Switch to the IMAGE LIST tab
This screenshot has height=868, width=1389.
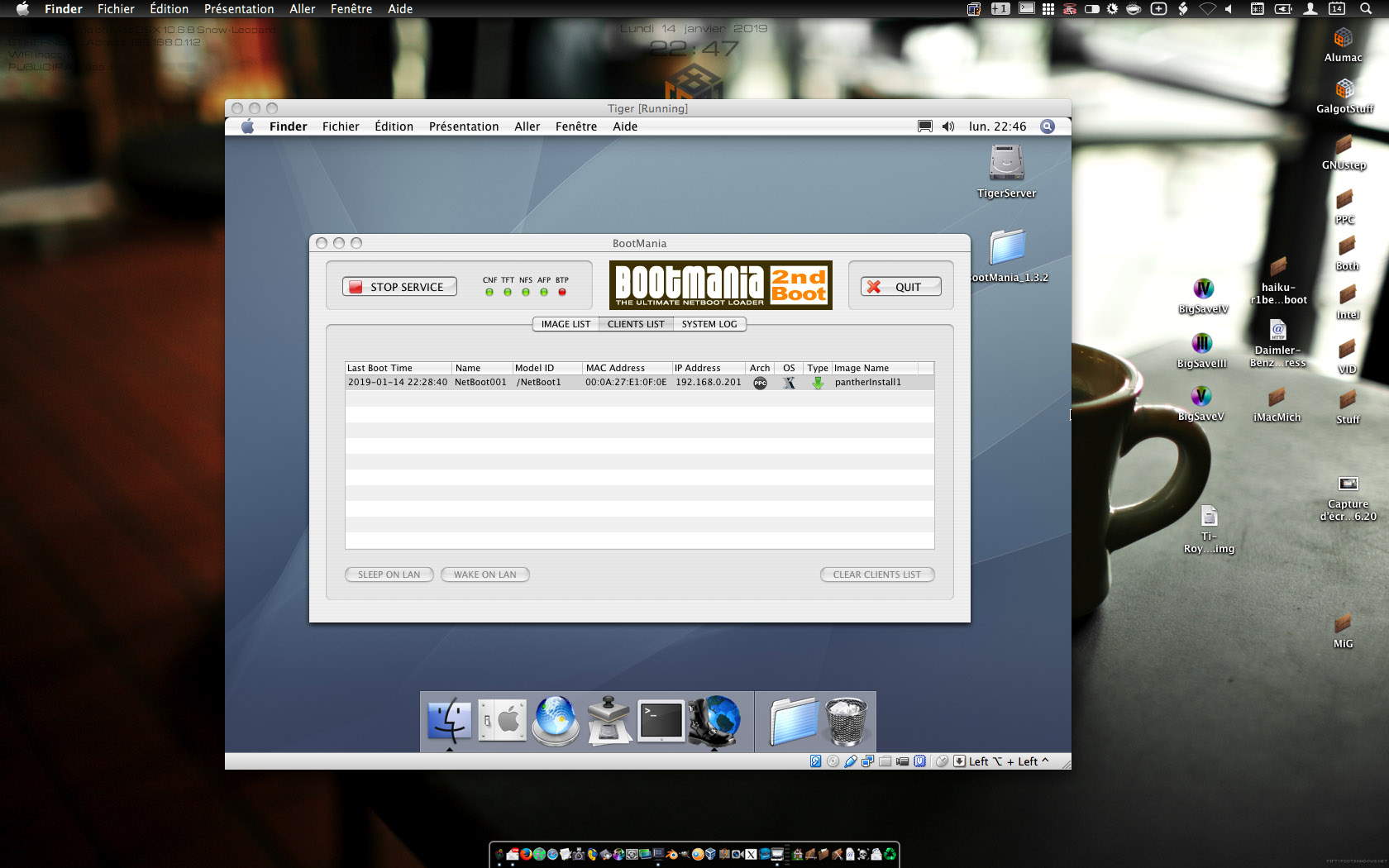click(x=566, y=324)
